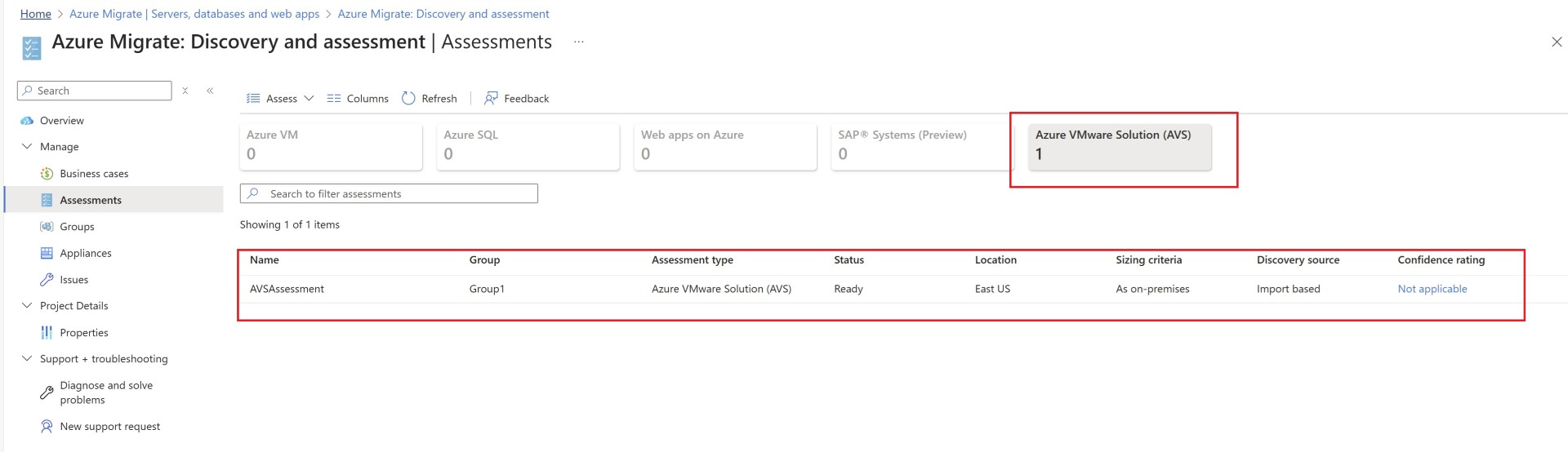Click the Azure Migrate assessment page icon
Screen dimensions: 1568x452
[x=31, y=48]
